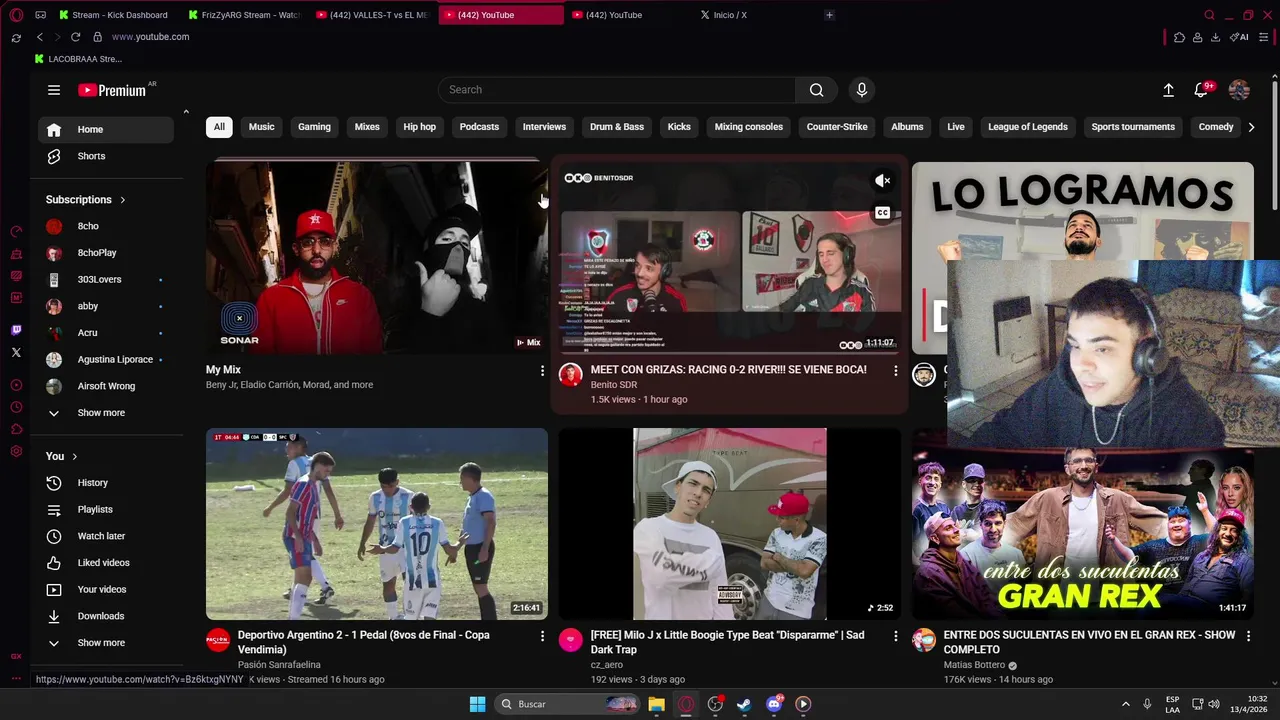Open Opera profile icon in toolbar
1280x720 pixels.
tap(1197, 37)
